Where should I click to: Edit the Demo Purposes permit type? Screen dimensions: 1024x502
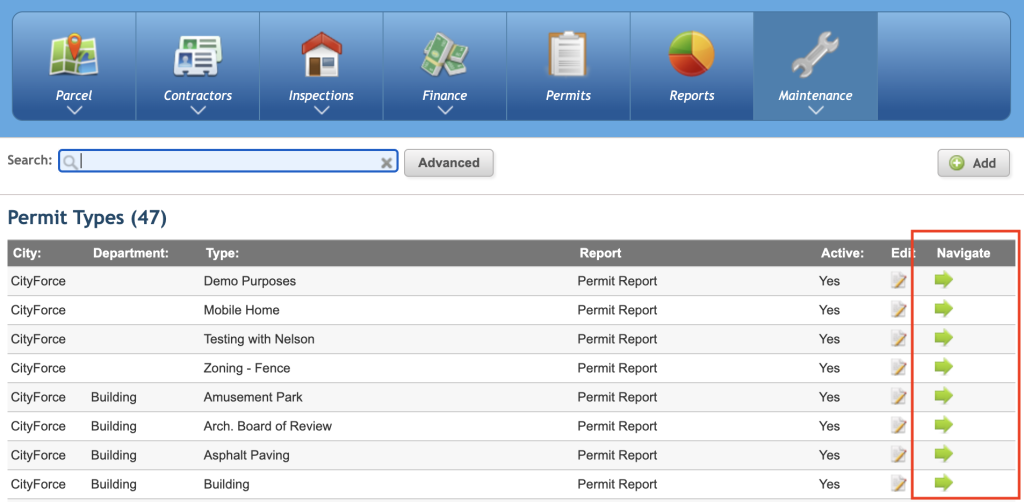click(899, 281)
